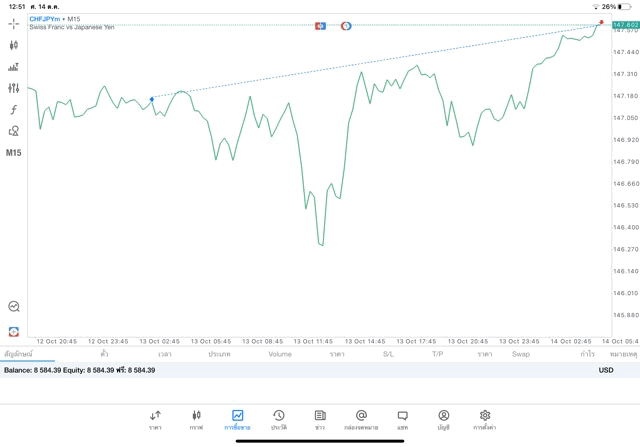Open the indicators f icon
Screen dimensions: 640x447
13,109
